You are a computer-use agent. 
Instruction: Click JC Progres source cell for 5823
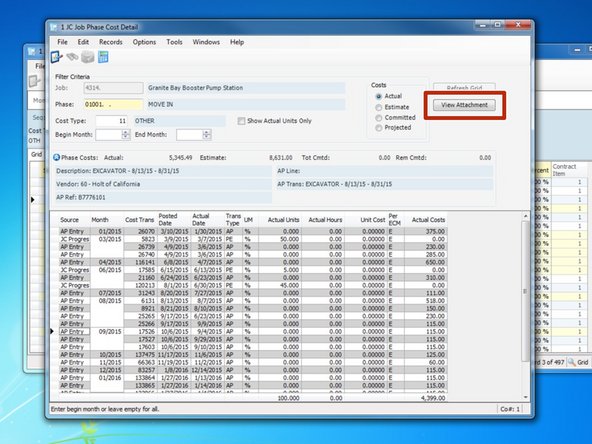74,239
